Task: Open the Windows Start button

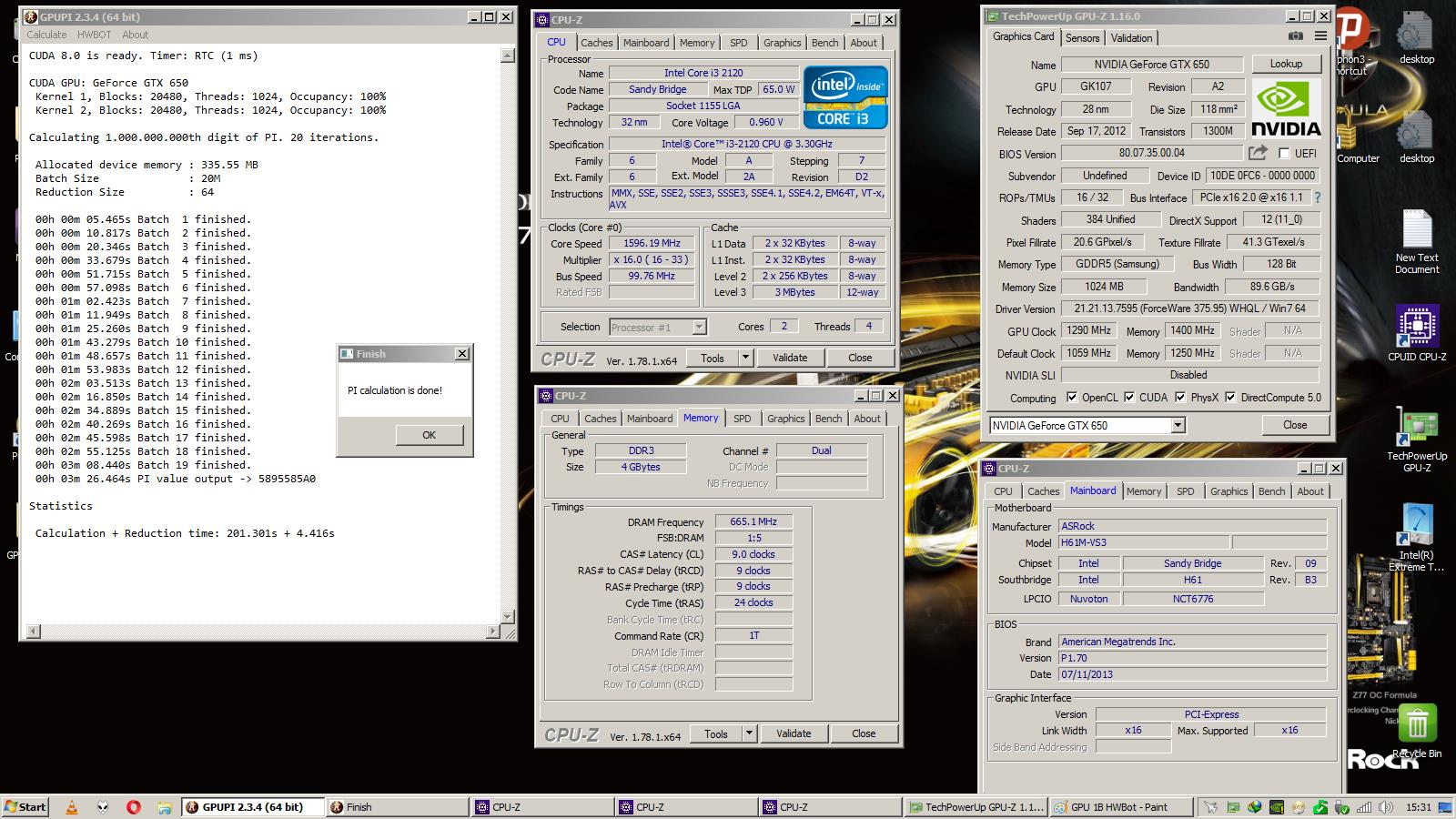Action: [x=25, y=806]
